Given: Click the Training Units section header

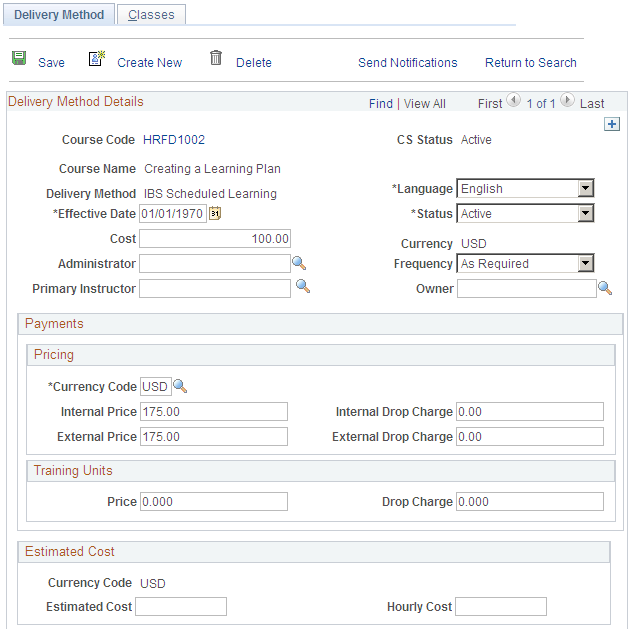Looking at the screenshot, I should tap(321, 471).
